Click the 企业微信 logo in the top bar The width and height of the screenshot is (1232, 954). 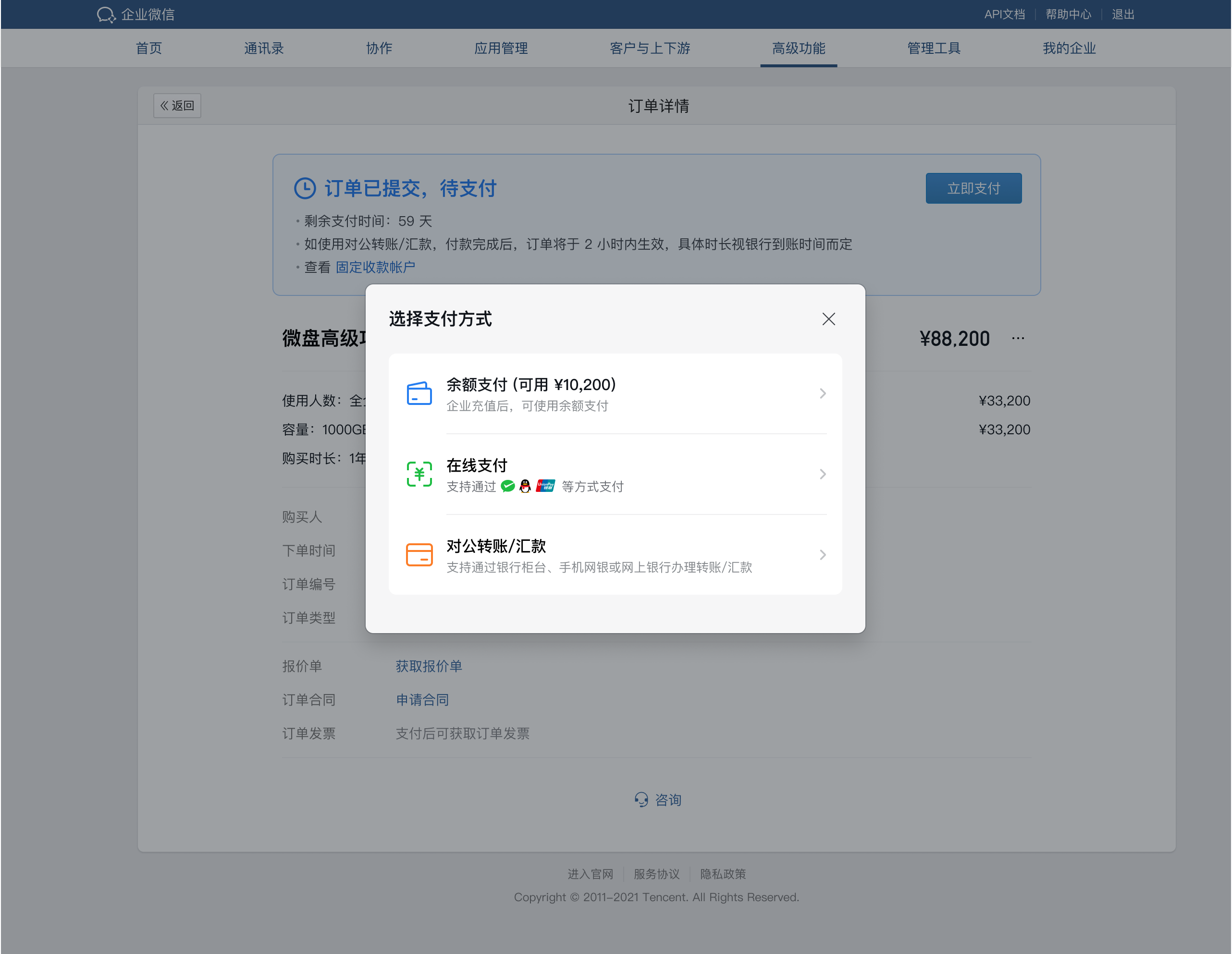136,14
